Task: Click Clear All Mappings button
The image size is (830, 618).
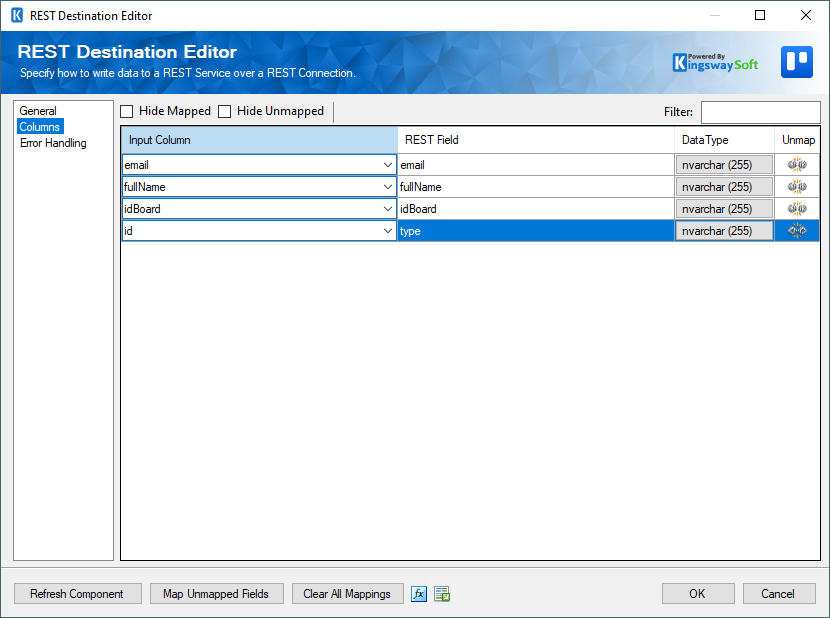Action: [347, 594]
